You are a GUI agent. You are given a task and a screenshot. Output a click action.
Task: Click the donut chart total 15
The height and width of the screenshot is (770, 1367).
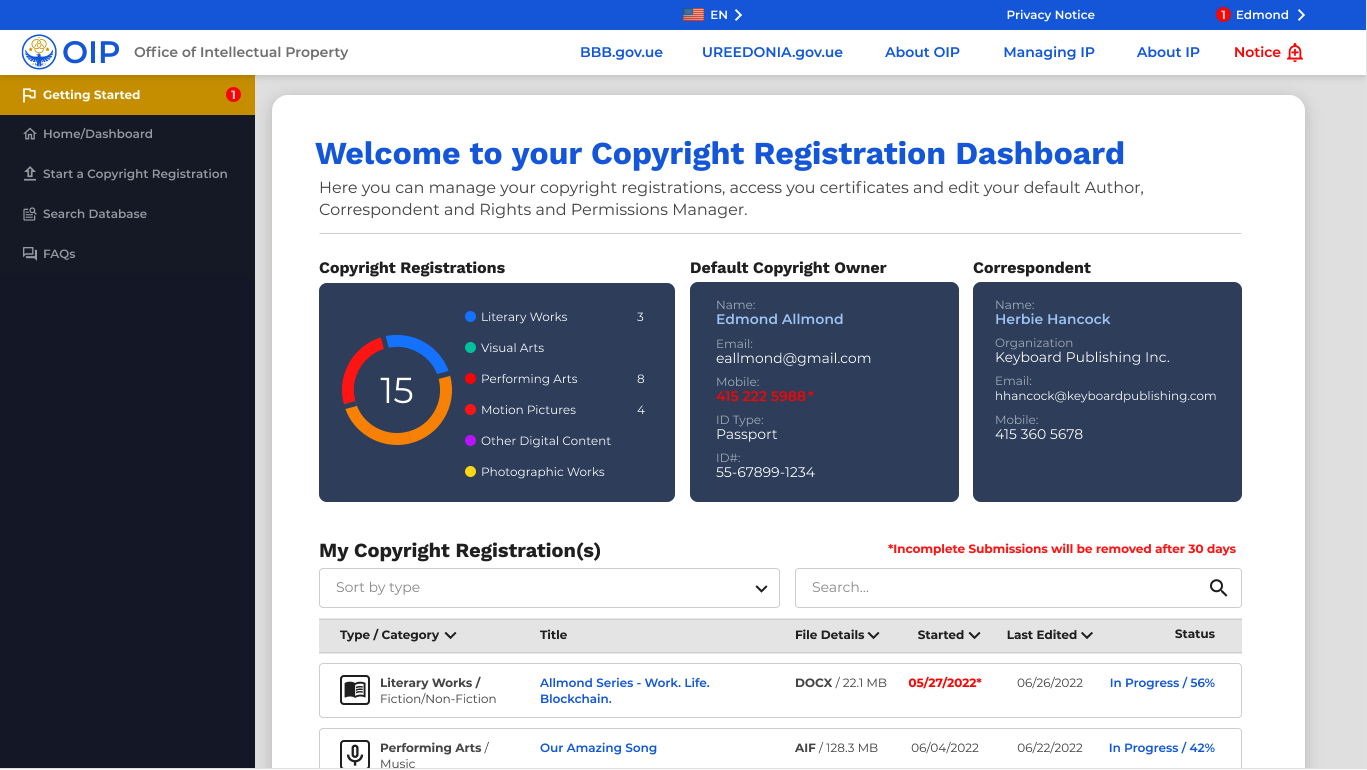point(396,390)
